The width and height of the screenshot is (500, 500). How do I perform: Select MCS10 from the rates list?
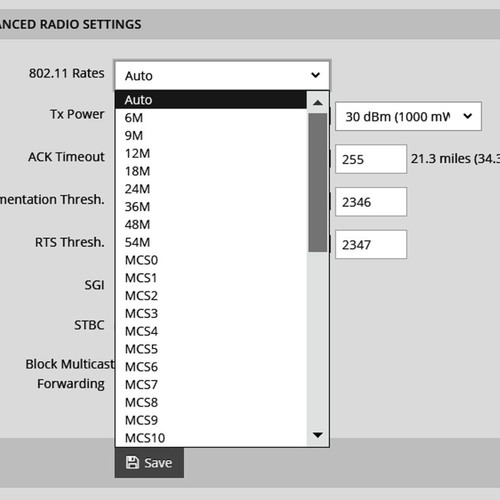(x=211, y=438)
